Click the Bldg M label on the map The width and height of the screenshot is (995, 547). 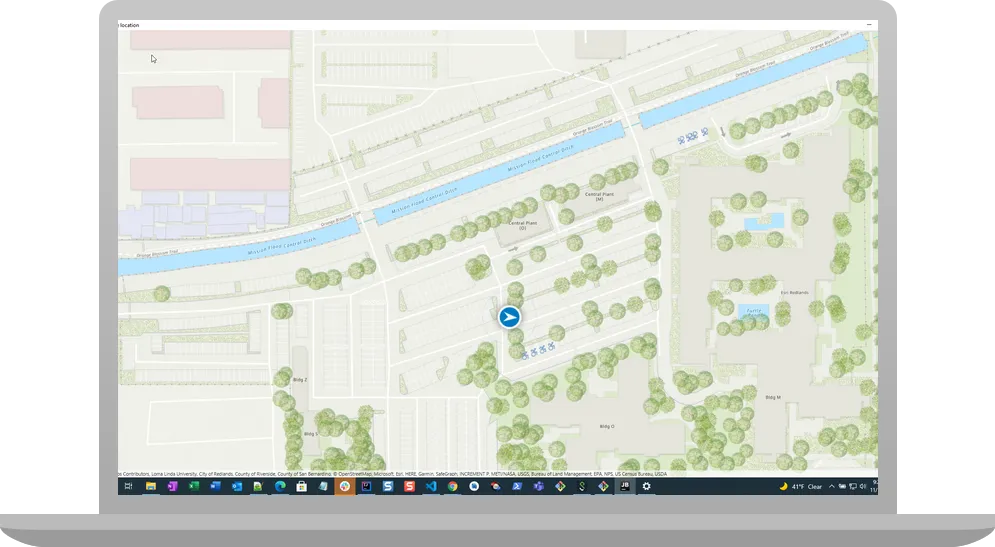[773, 397]
